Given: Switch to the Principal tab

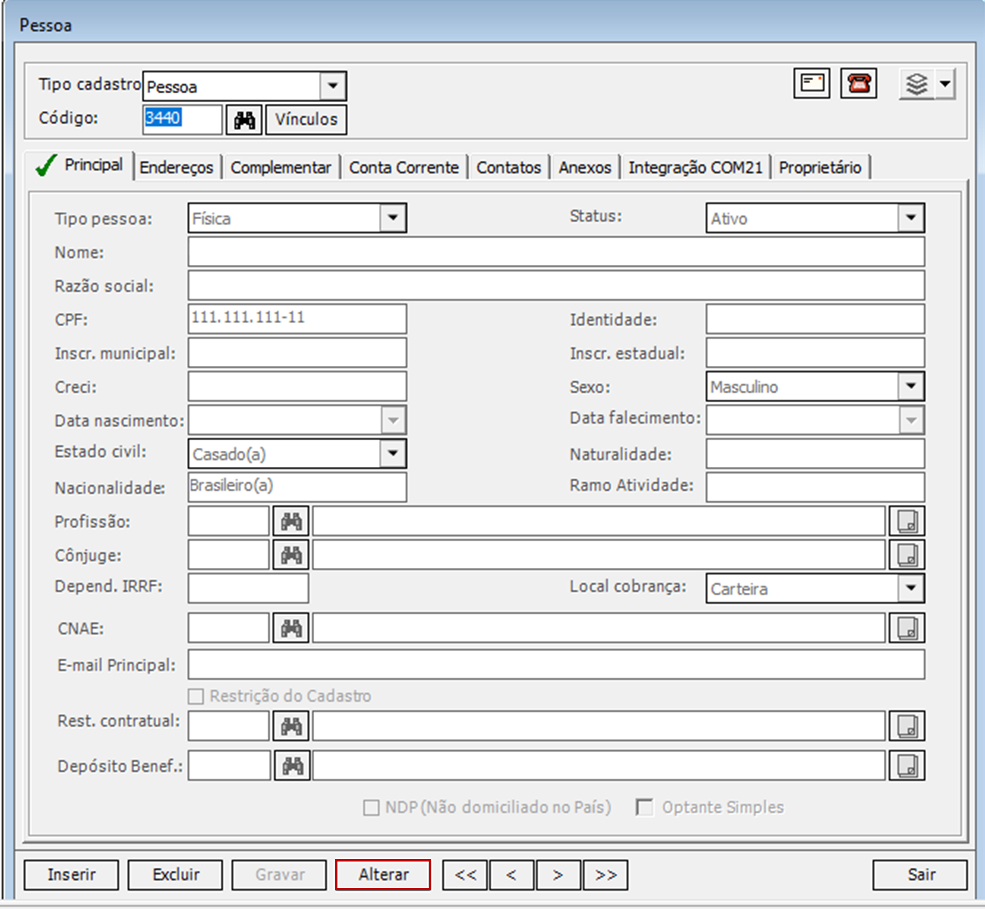Looking at the screenshot, I should tap(80, 165).
